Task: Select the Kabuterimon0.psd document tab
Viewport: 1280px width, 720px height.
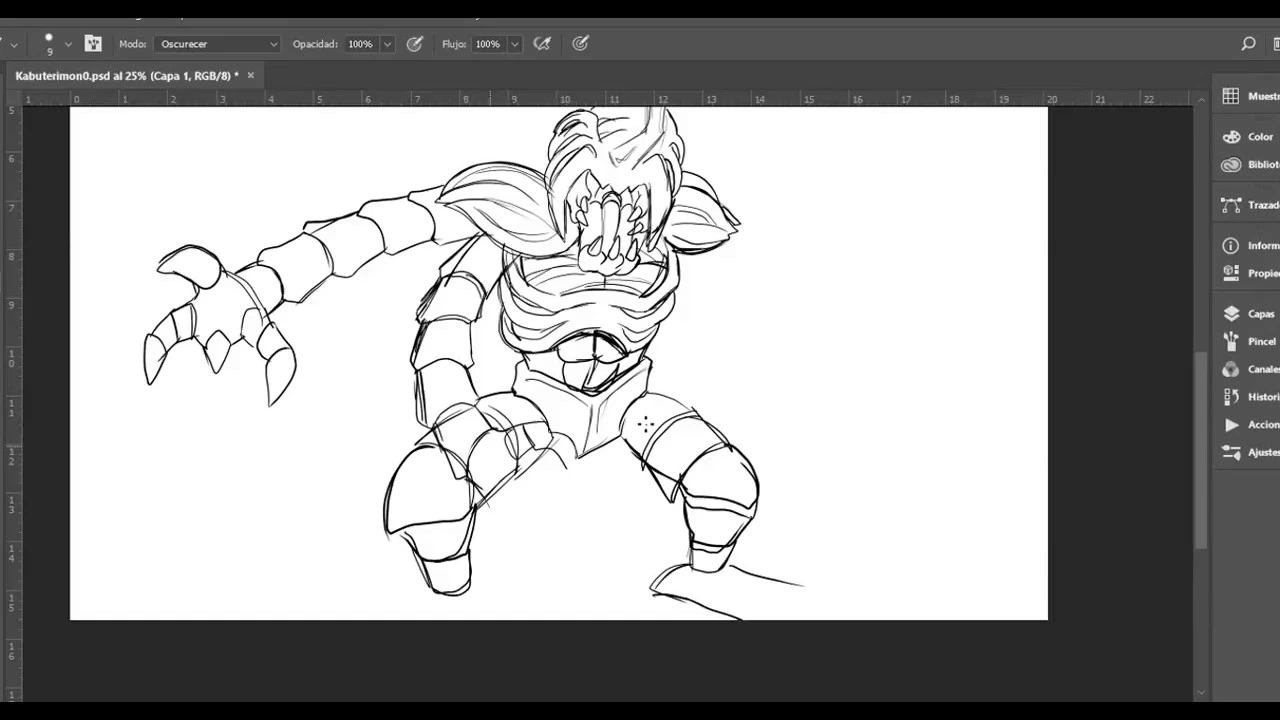Action: pos(127,76)
